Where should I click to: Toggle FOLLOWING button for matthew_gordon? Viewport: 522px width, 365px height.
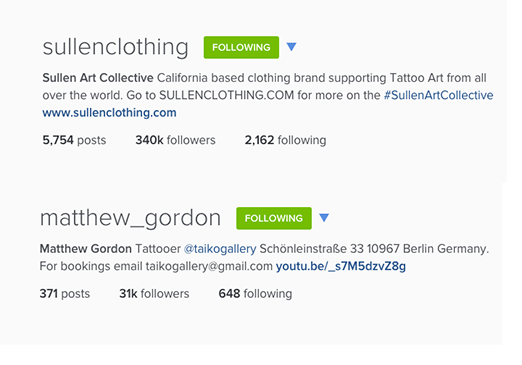(x=274, y=218)
